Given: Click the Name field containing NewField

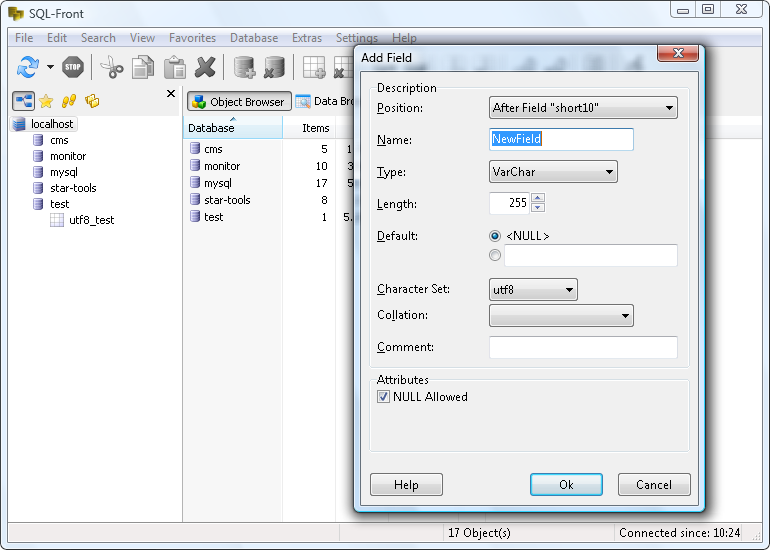Looking at the screenshot, I should 561,139.
